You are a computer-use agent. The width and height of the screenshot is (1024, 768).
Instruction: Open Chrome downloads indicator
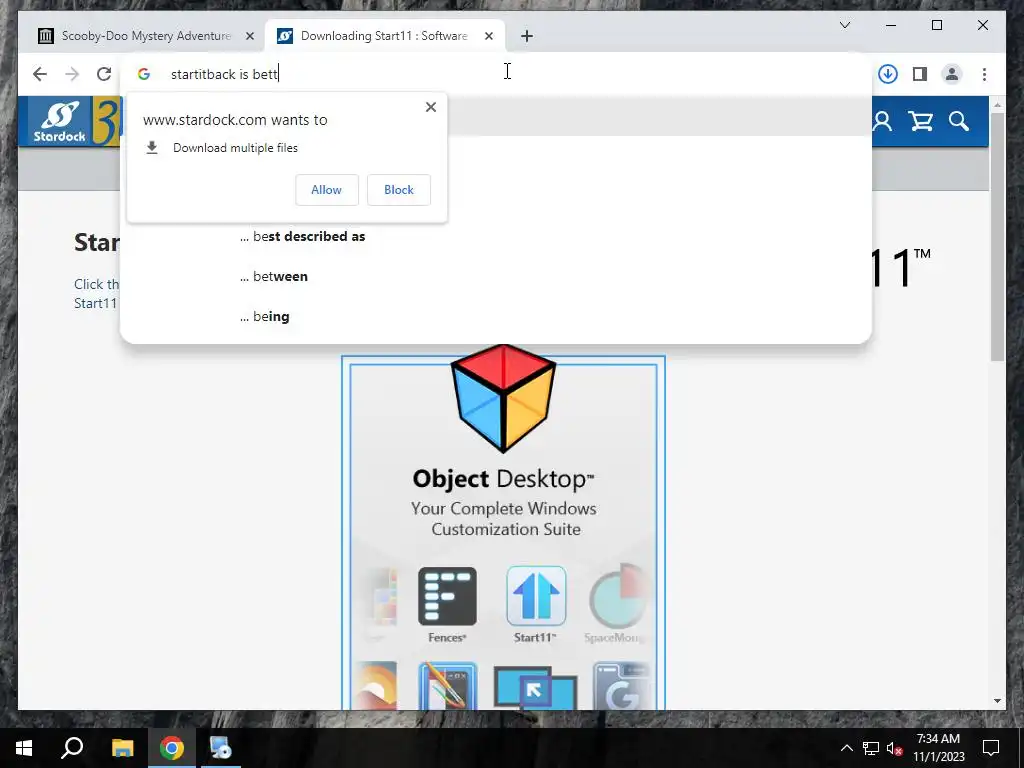pyautogui.click(x=888, y=74)
